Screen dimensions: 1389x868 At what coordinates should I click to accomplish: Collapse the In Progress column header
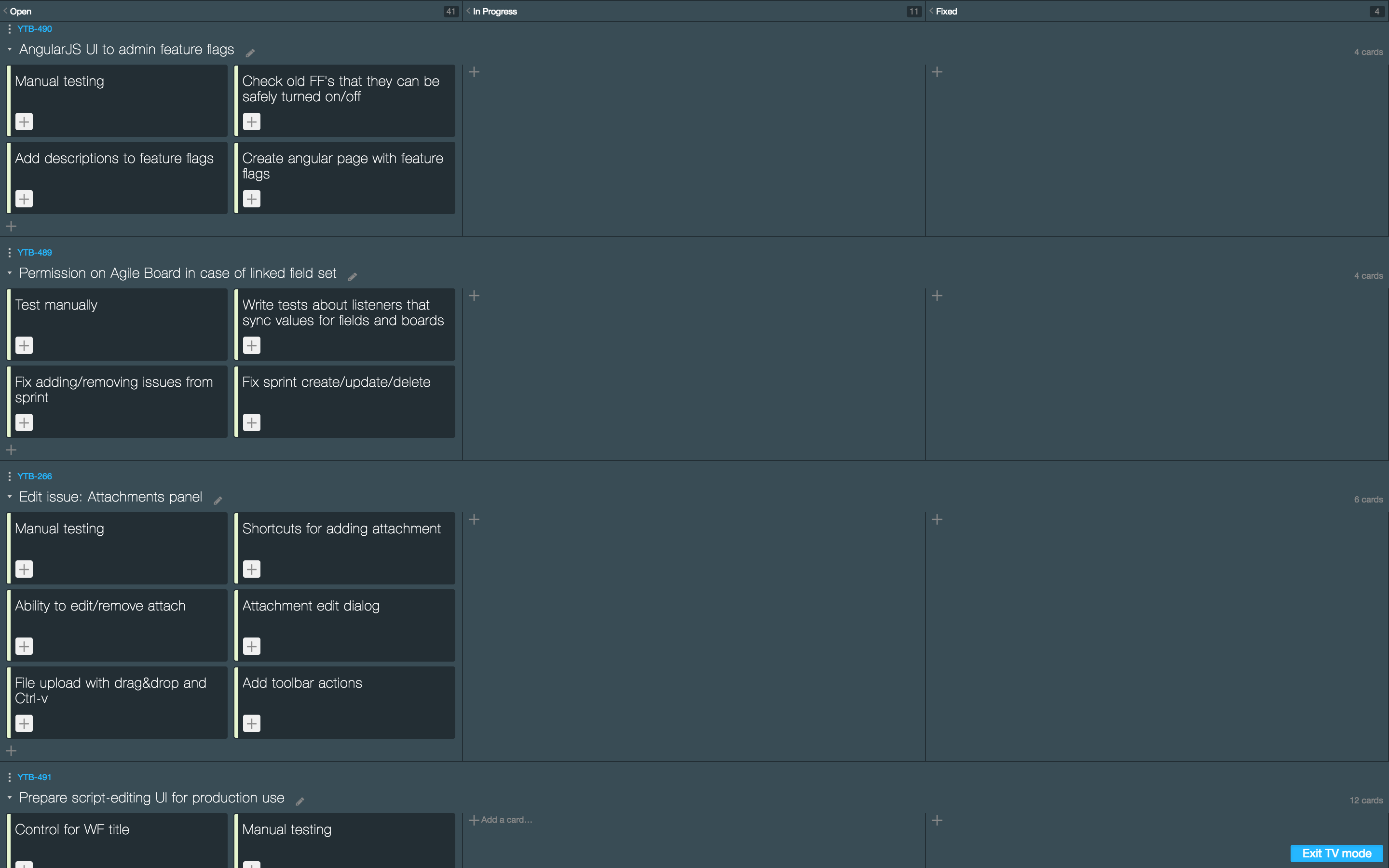[468, 11]
